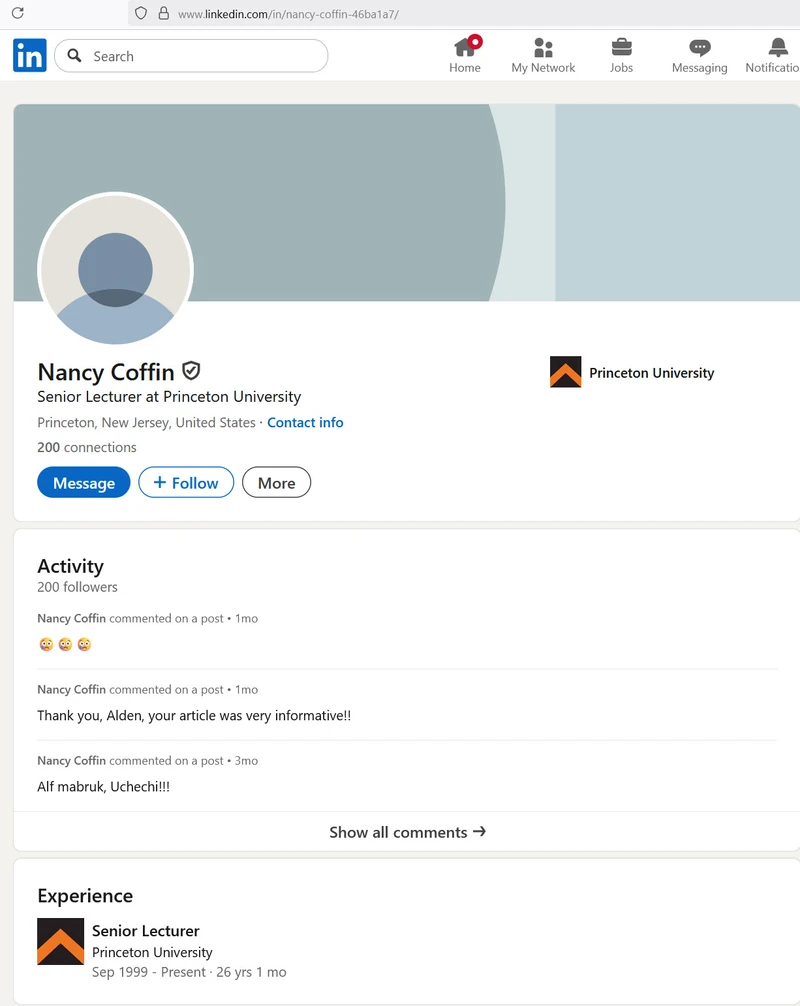Message Nancy Coffin

click(83, 482)
